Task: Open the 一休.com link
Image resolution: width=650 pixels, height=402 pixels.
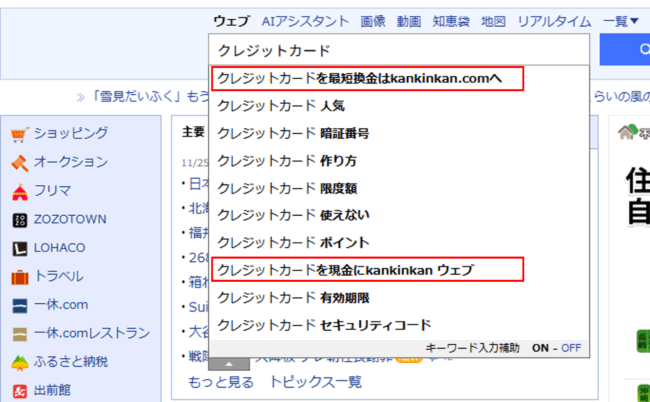Action: tap(61, 305)
